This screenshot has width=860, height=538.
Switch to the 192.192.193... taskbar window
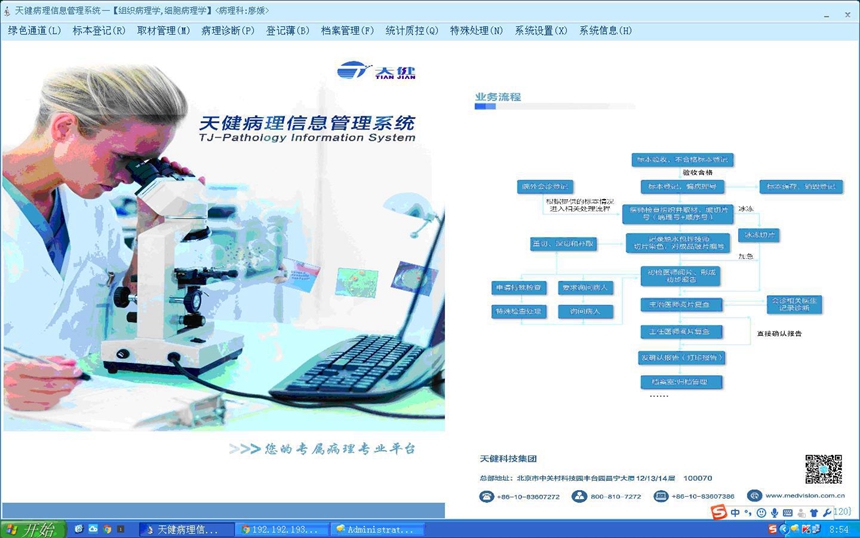pos(283,529)
